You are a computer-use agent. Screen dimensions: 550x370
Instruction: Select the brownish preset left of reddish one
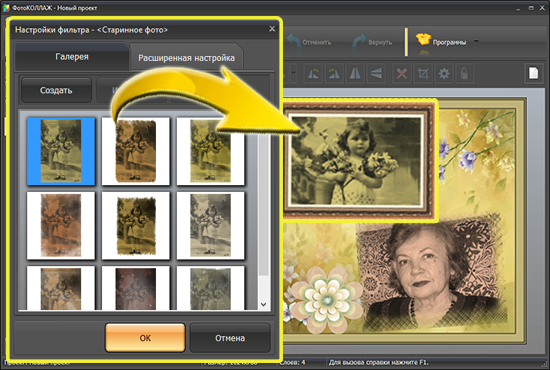click(61, 288)
